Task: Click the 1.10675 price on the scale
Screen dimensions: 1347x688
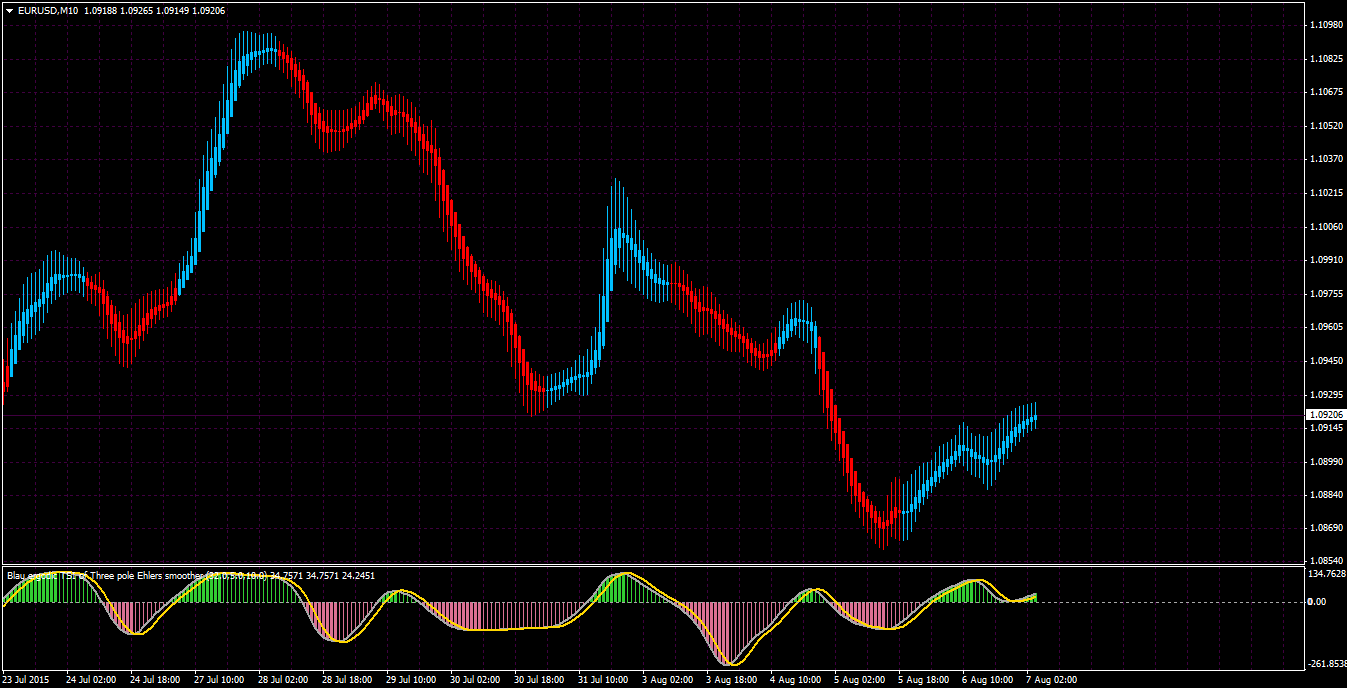Action: [1326, 92]
